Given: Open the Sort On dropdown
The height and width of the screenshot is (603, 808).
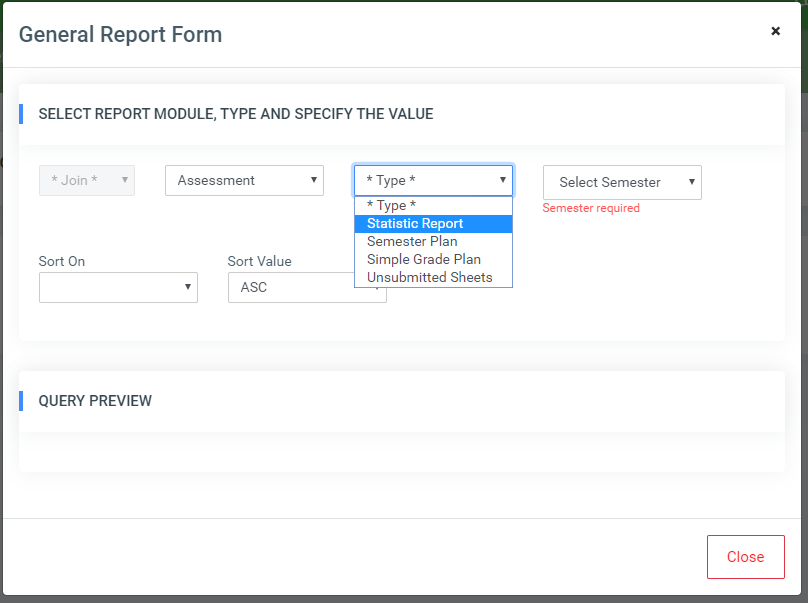Looking at the screenshot, I should pyautogui.click(x=118, y=287).
